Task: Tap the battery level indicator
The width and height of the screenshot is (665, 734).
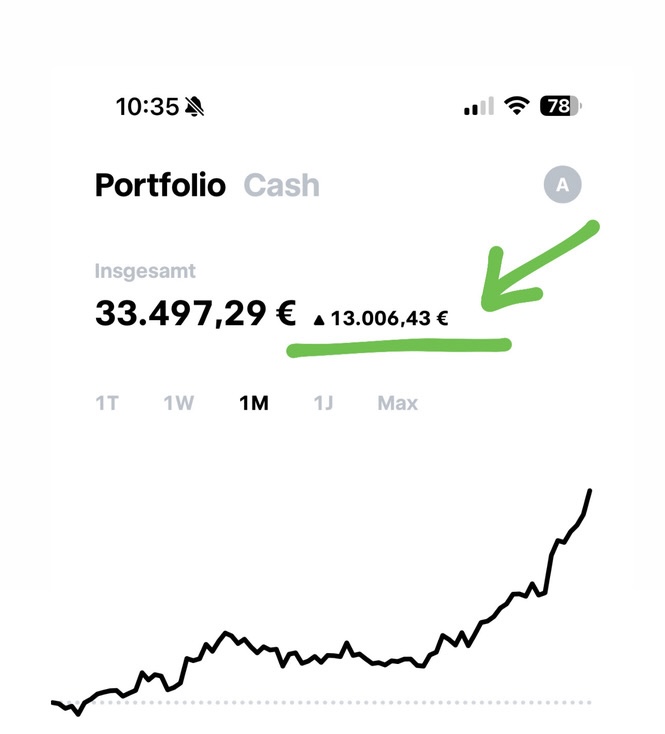Action: [560, 106]
